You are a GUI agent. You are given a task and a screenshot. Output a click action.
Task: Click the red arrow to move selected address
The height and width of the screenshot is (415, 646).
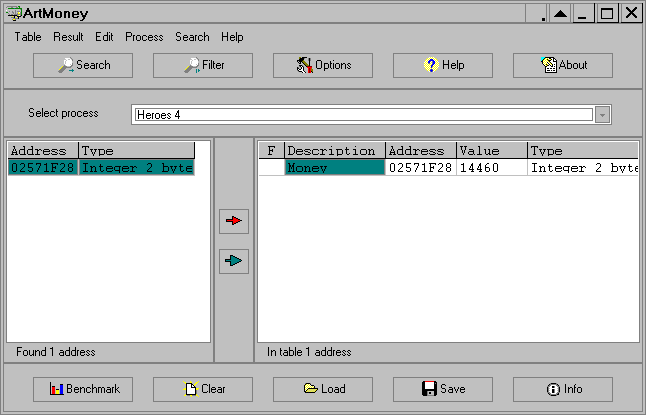click(x=234, y=221)
